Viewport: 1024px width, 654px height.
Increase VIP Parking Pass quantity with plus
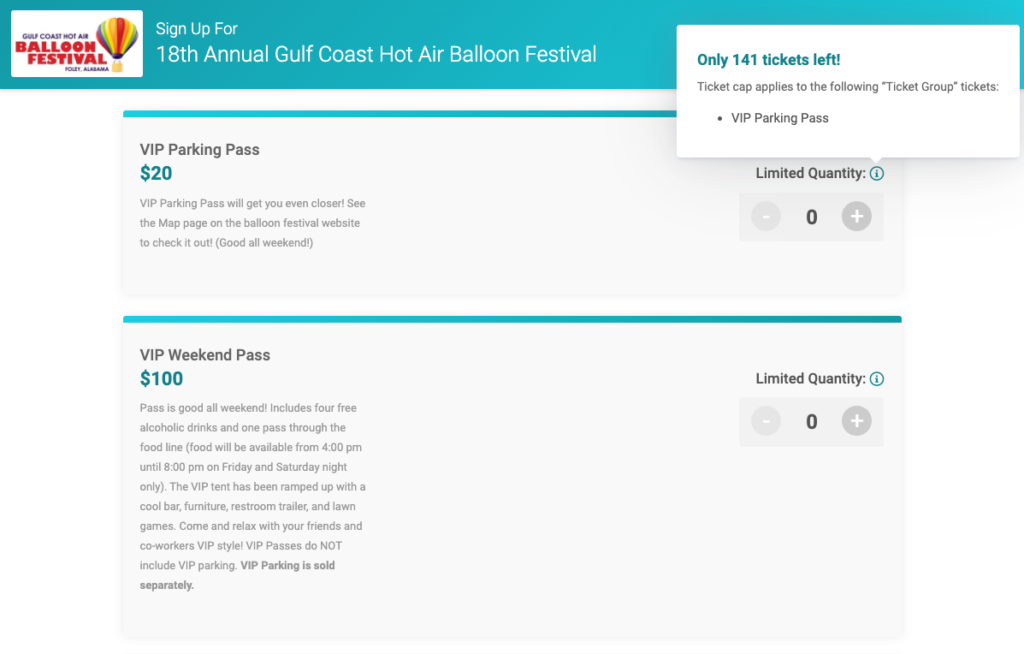pos(856,216)
